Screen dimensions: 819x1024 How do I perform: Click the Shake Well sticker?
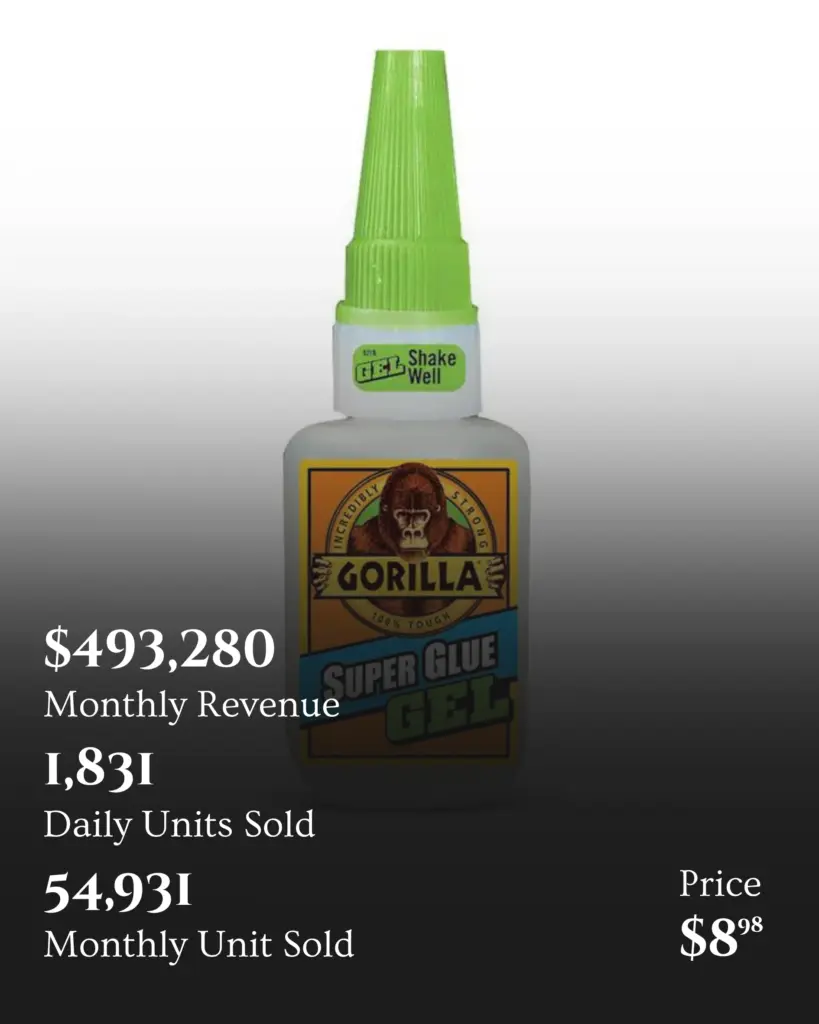(x=408, y=368)
